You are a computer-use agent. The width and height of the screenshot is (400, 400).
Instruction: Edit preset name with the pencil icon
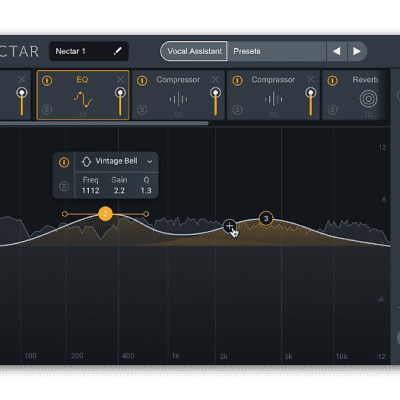tap(117, 51)
